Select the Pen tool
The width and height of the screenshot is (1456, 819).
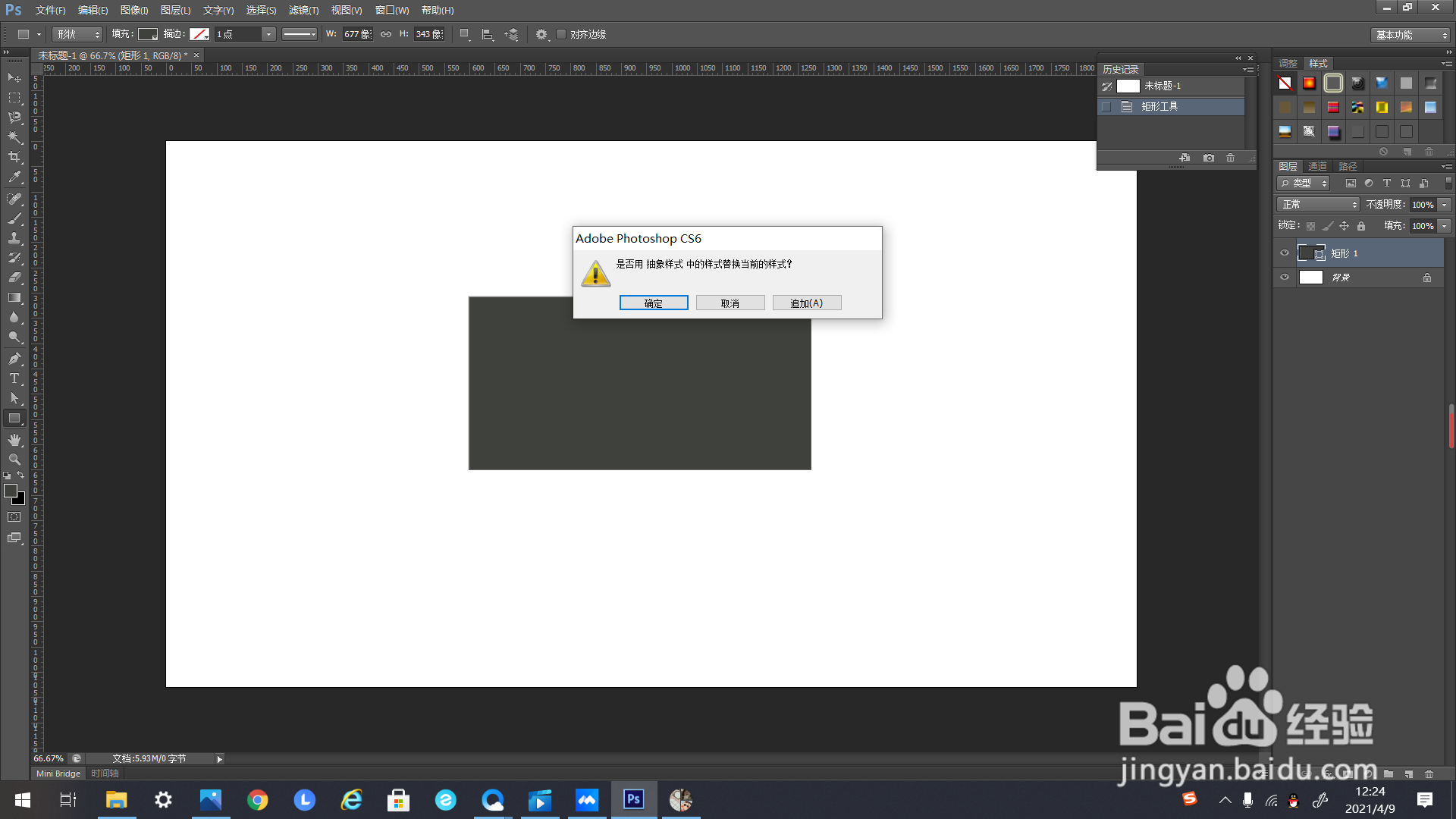coord(14,359)
